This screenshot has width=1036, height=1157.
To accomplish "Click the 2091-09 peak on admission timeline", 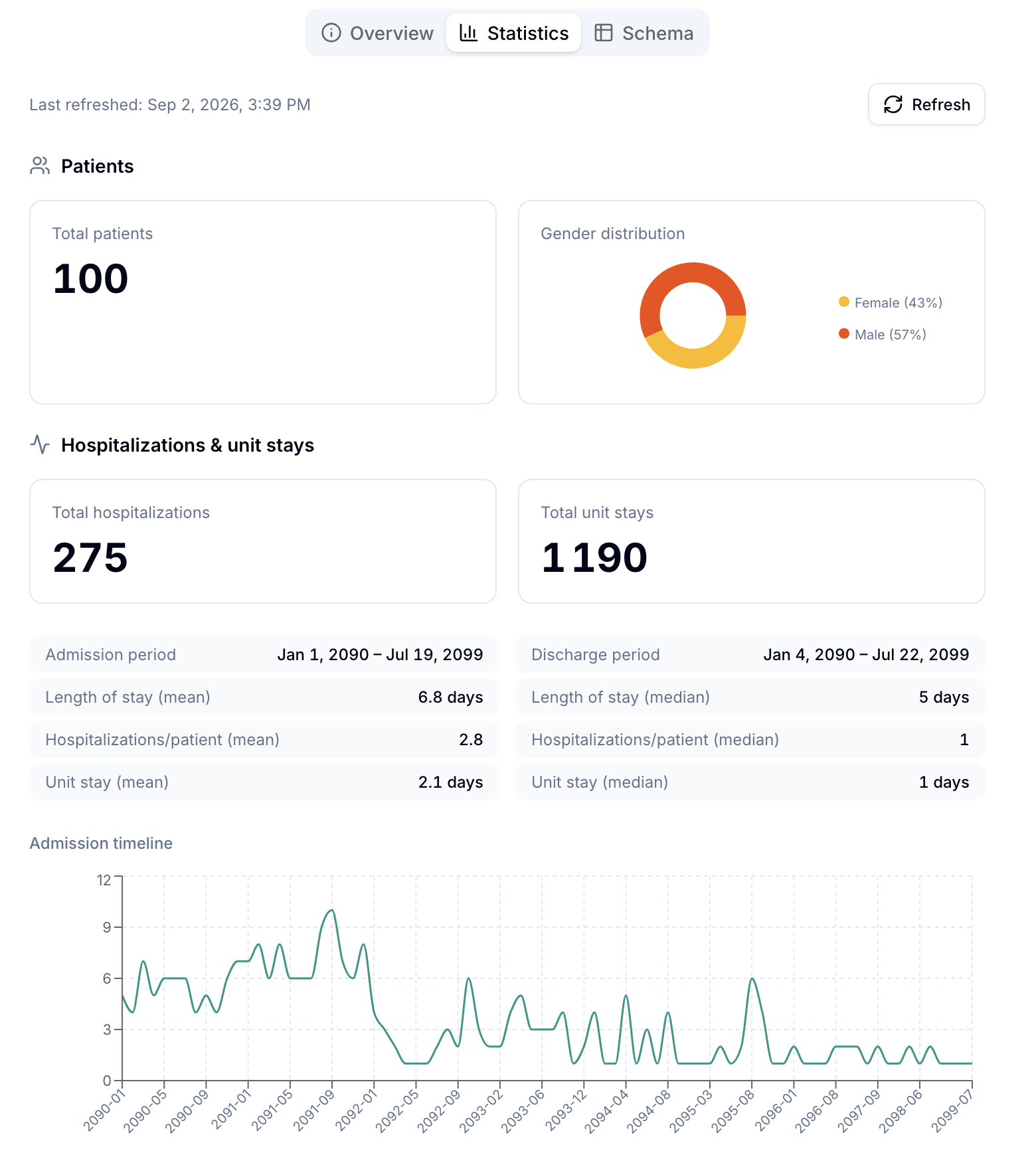I will coord(331,911).
